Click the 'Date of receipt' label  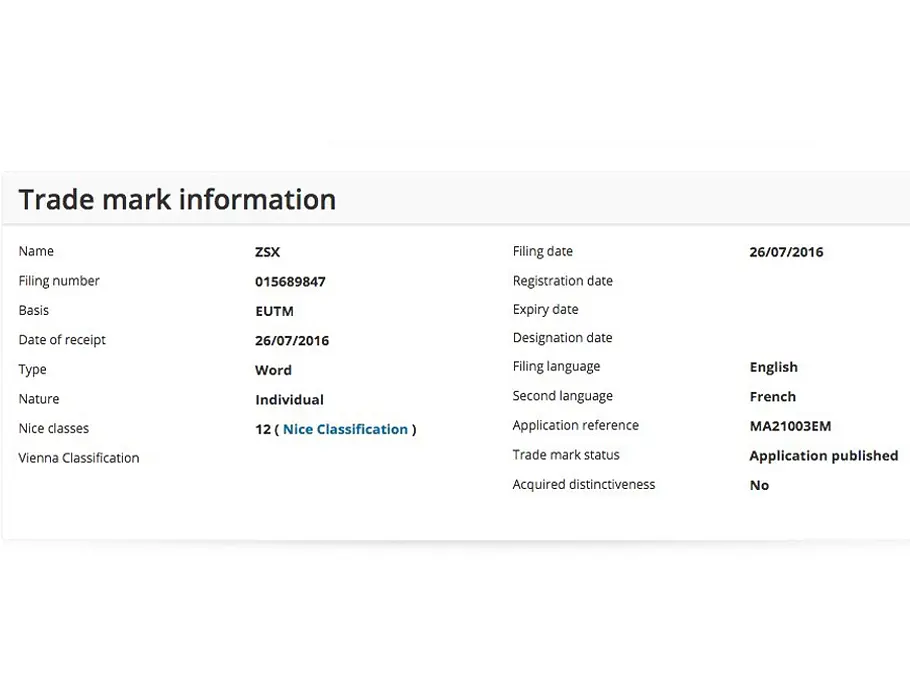pos(62,341)
